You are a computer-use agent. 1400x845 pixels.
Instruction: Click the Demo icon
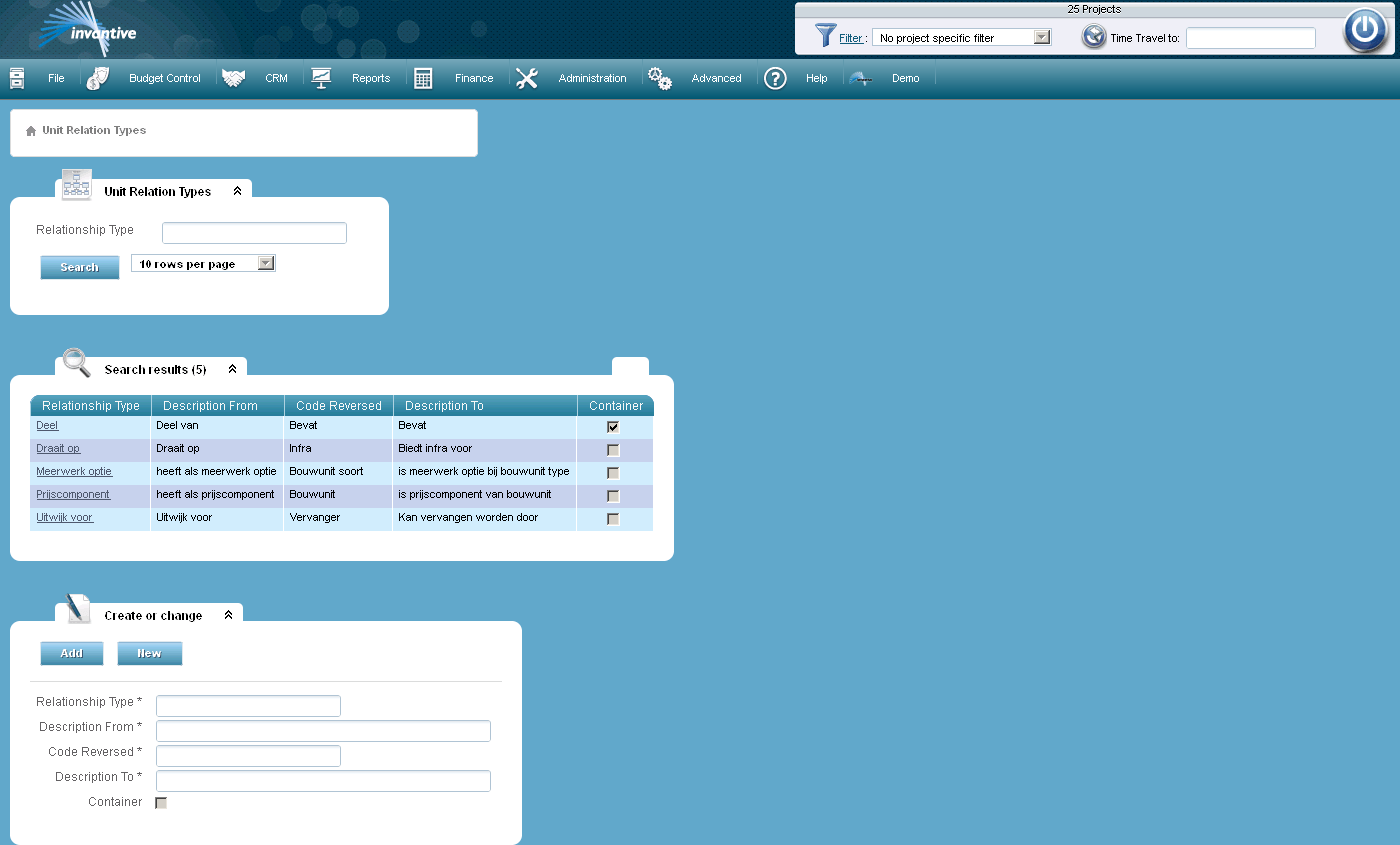click(861, 78)
